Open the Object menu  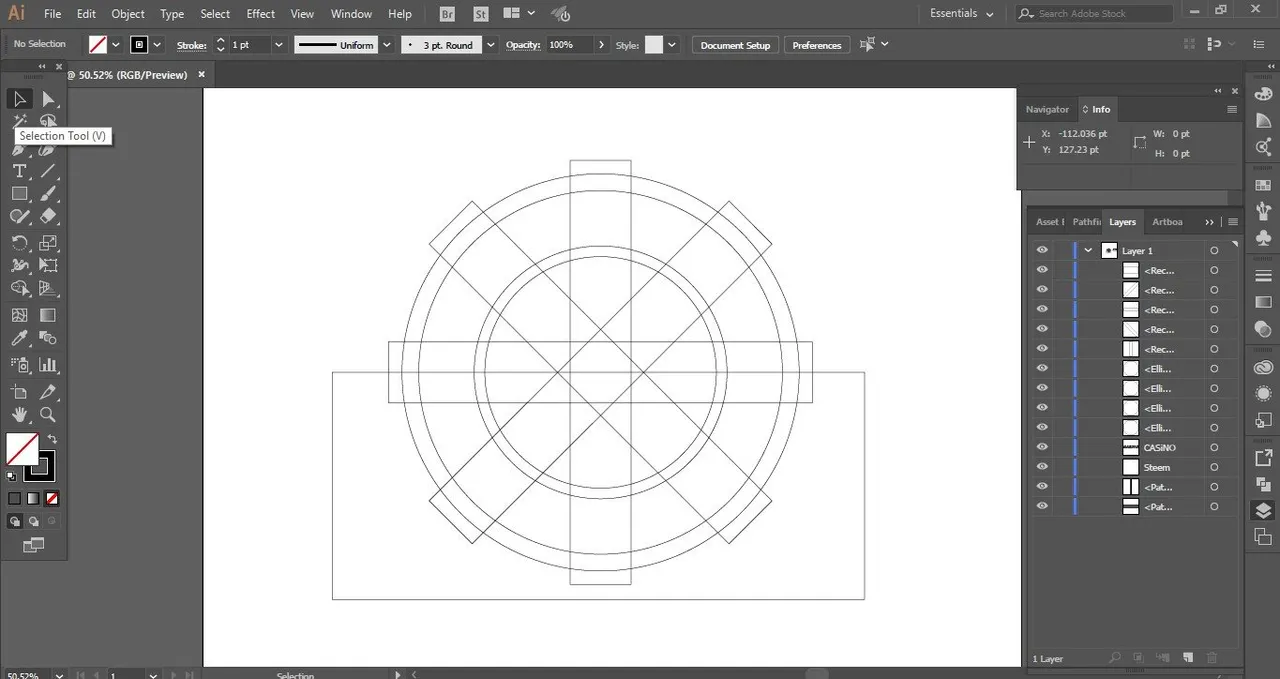[x=128, y=14]
